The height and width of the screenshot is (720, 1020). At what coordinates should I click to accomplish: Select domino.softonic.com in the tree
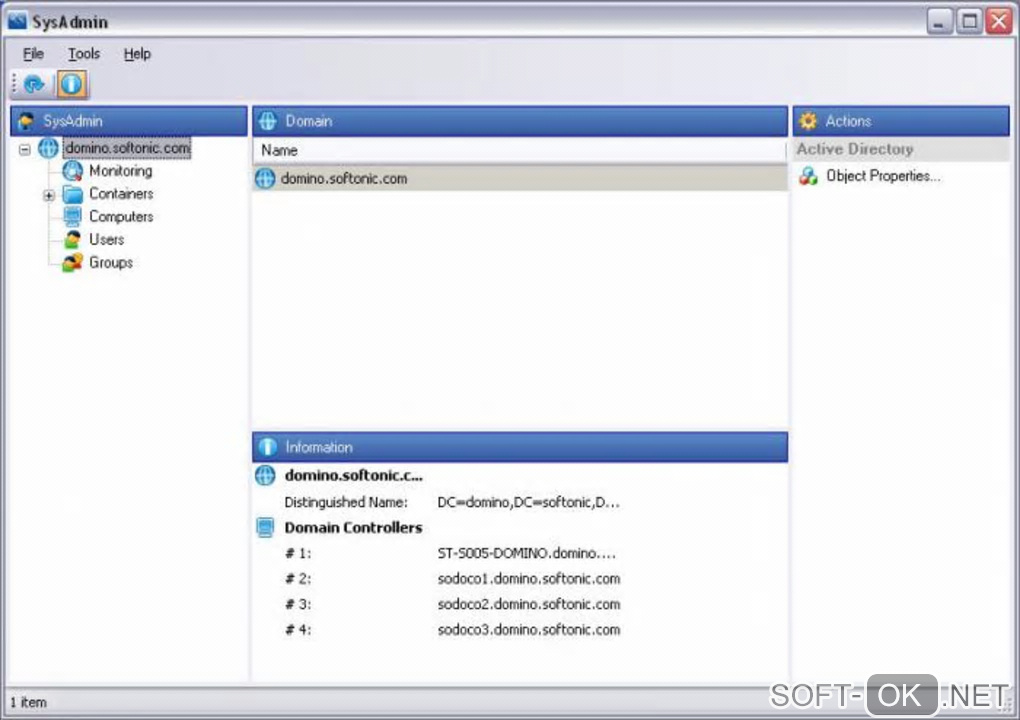tap(128, 148)
